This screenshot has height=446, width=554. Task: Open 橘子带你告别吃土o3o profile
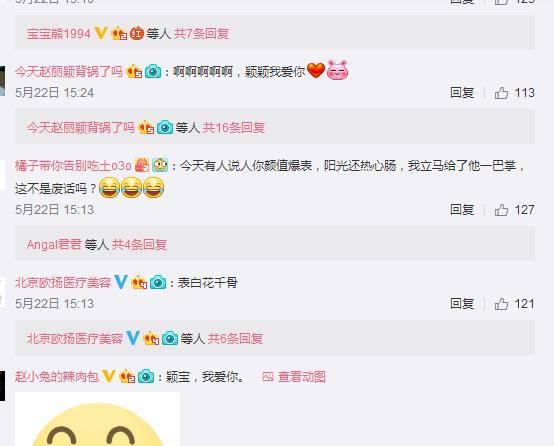[x=73, y=165]
